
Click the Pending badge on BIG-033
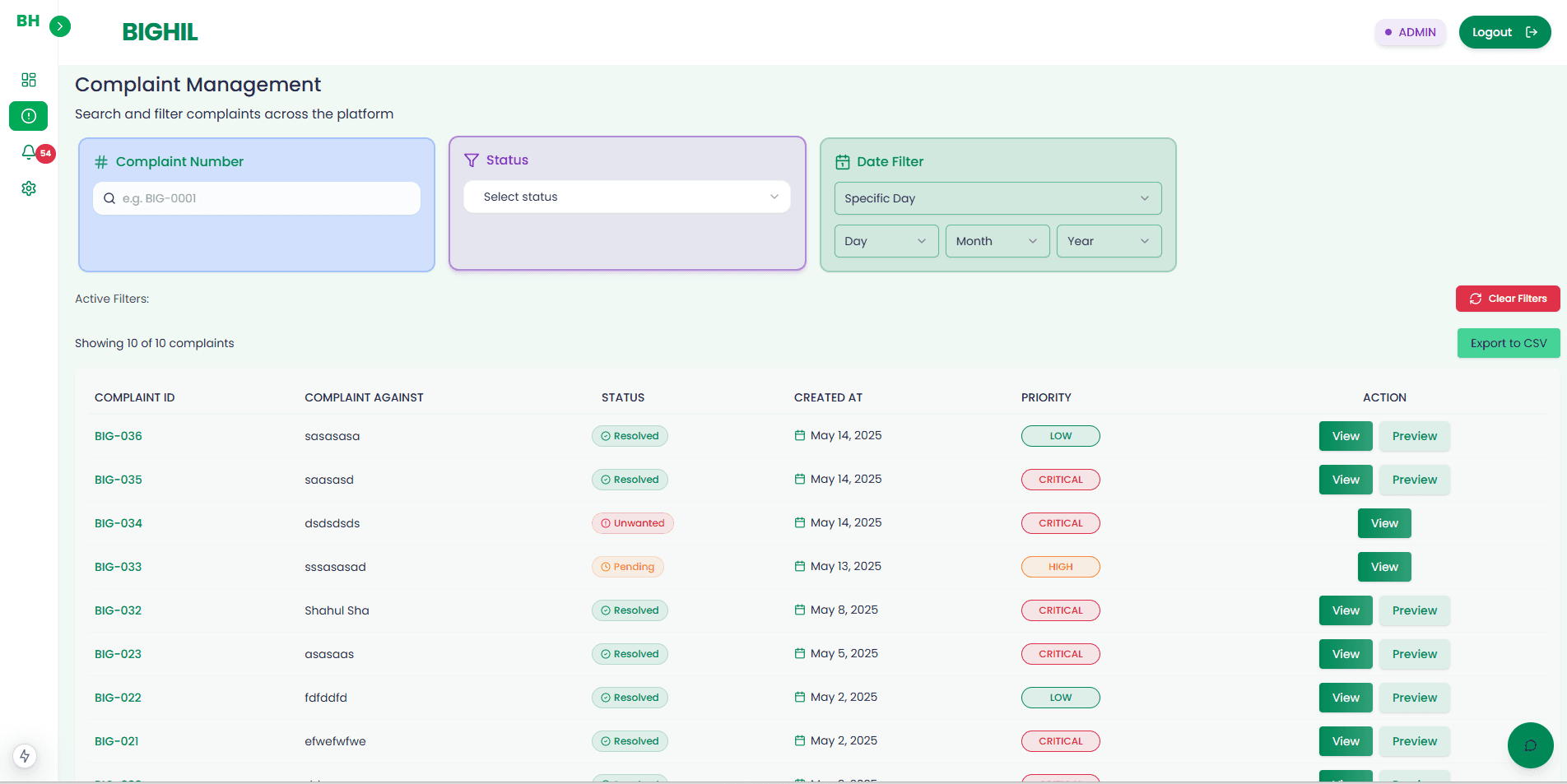point(628,567)
